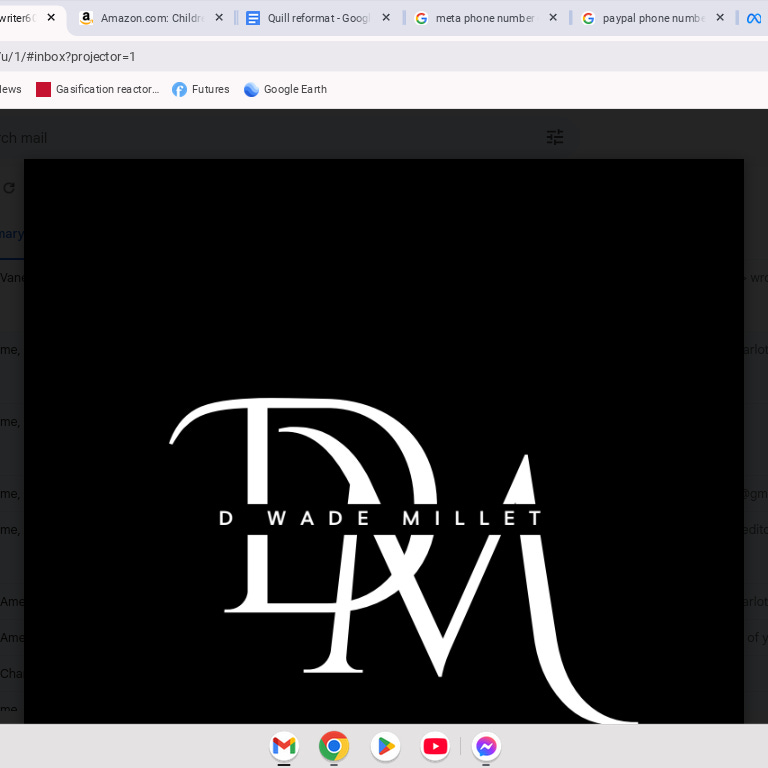Close the paypal phone number tab

point(720,18)
